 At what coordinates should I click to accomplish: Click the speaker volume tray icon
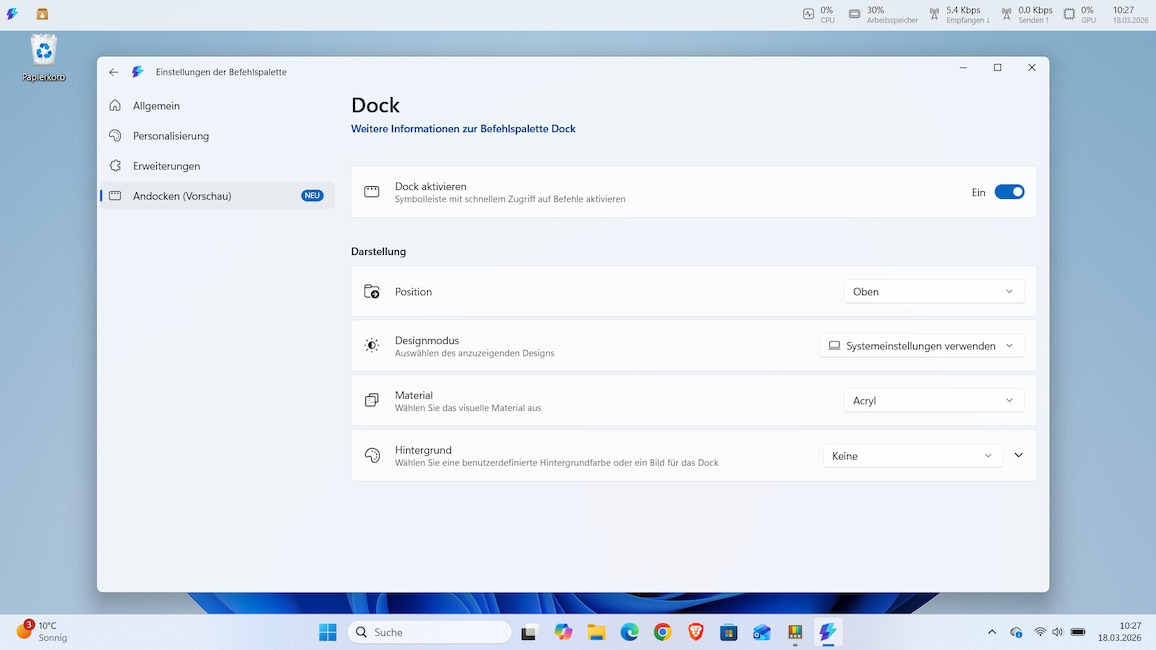(x=1058, y=632)
